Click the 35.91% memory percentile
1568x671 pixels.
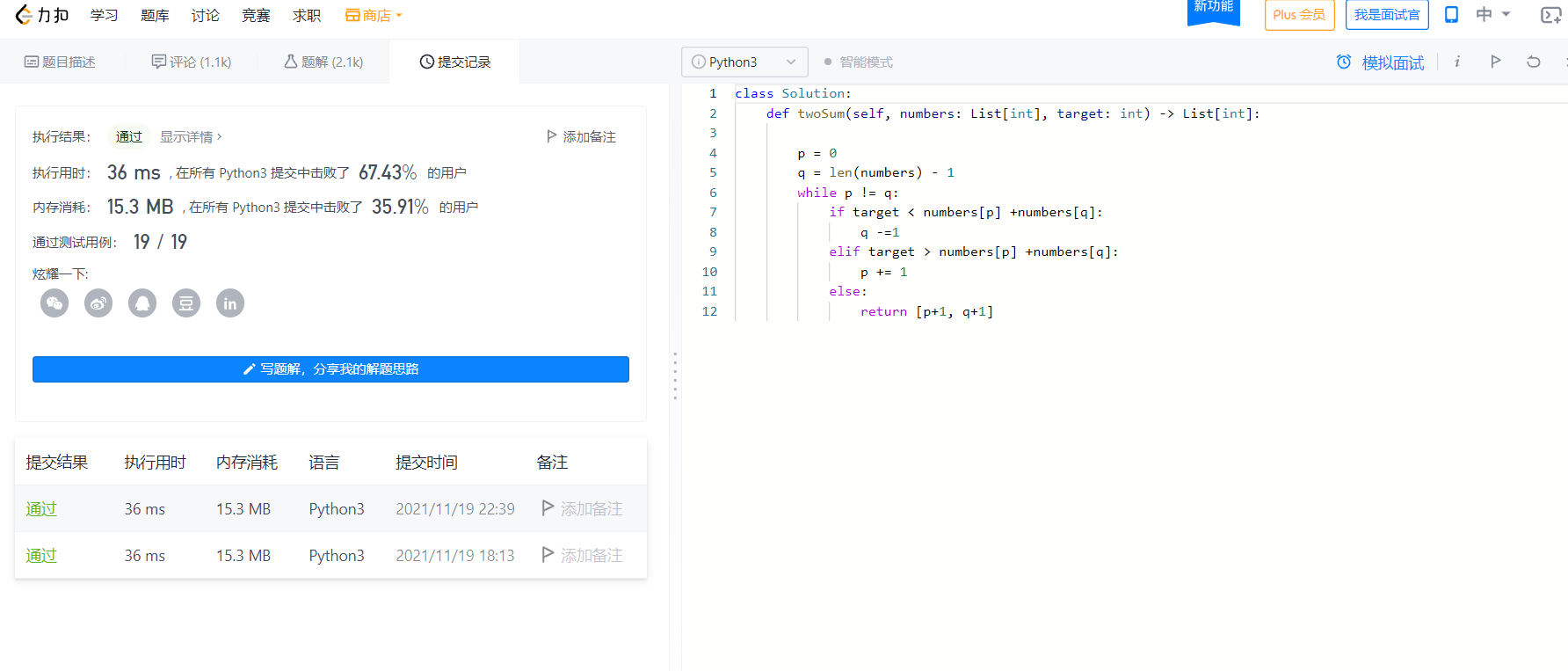click(400, 207)
